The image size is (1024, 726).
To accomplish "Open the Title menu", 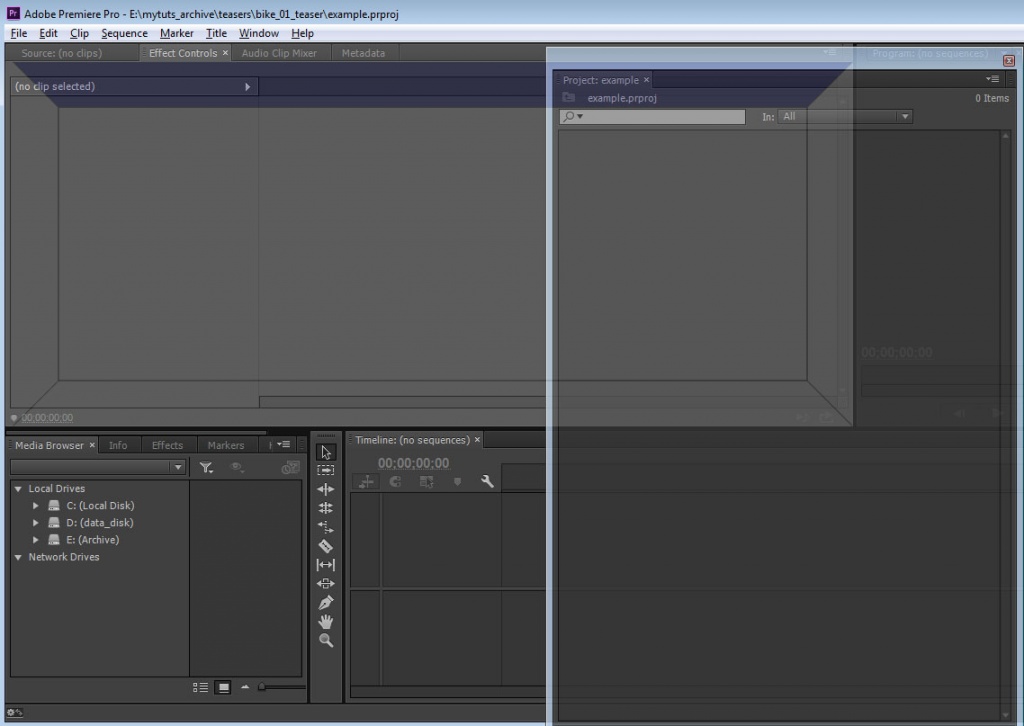I will (216, 33).
